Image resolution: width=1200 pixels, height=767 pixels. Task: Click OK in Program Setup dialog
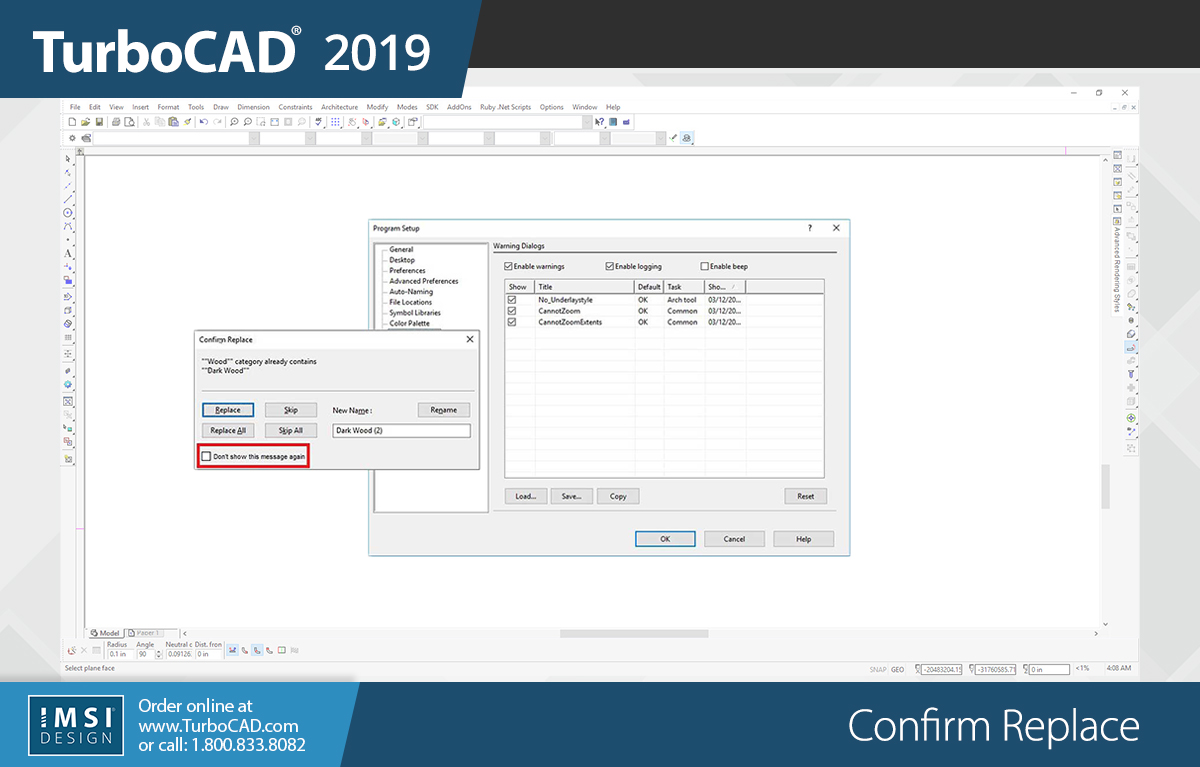[x=665, y=539]
